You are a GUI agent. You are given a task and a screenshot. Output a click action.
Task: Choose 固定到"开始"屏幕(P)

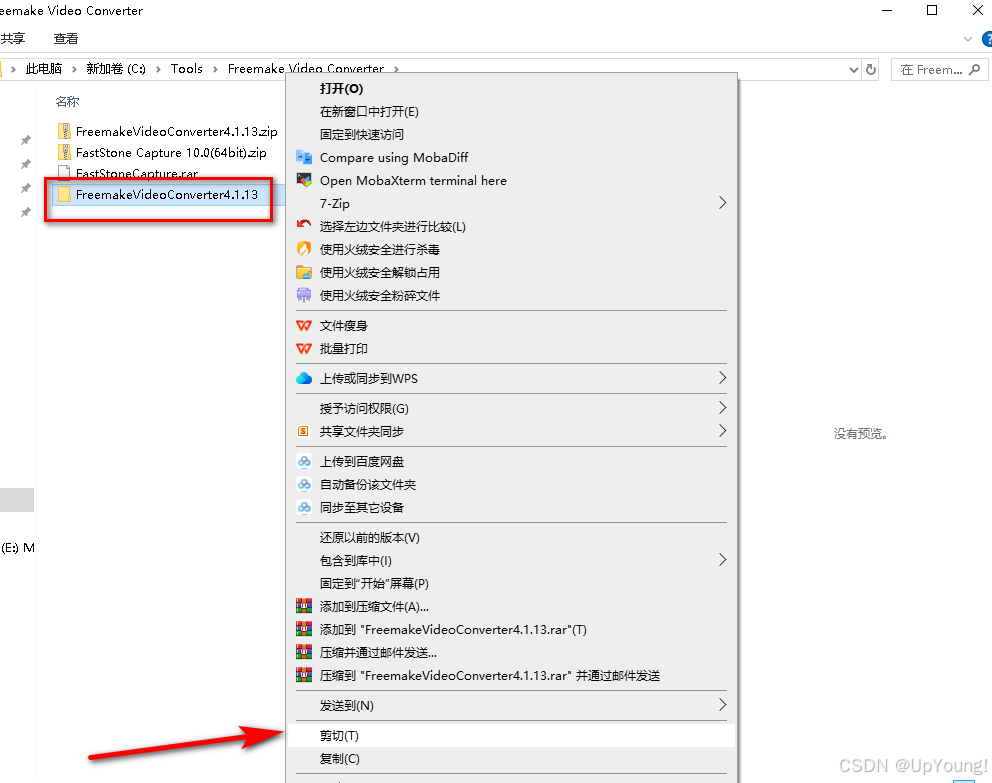click(x=374, y=583)
